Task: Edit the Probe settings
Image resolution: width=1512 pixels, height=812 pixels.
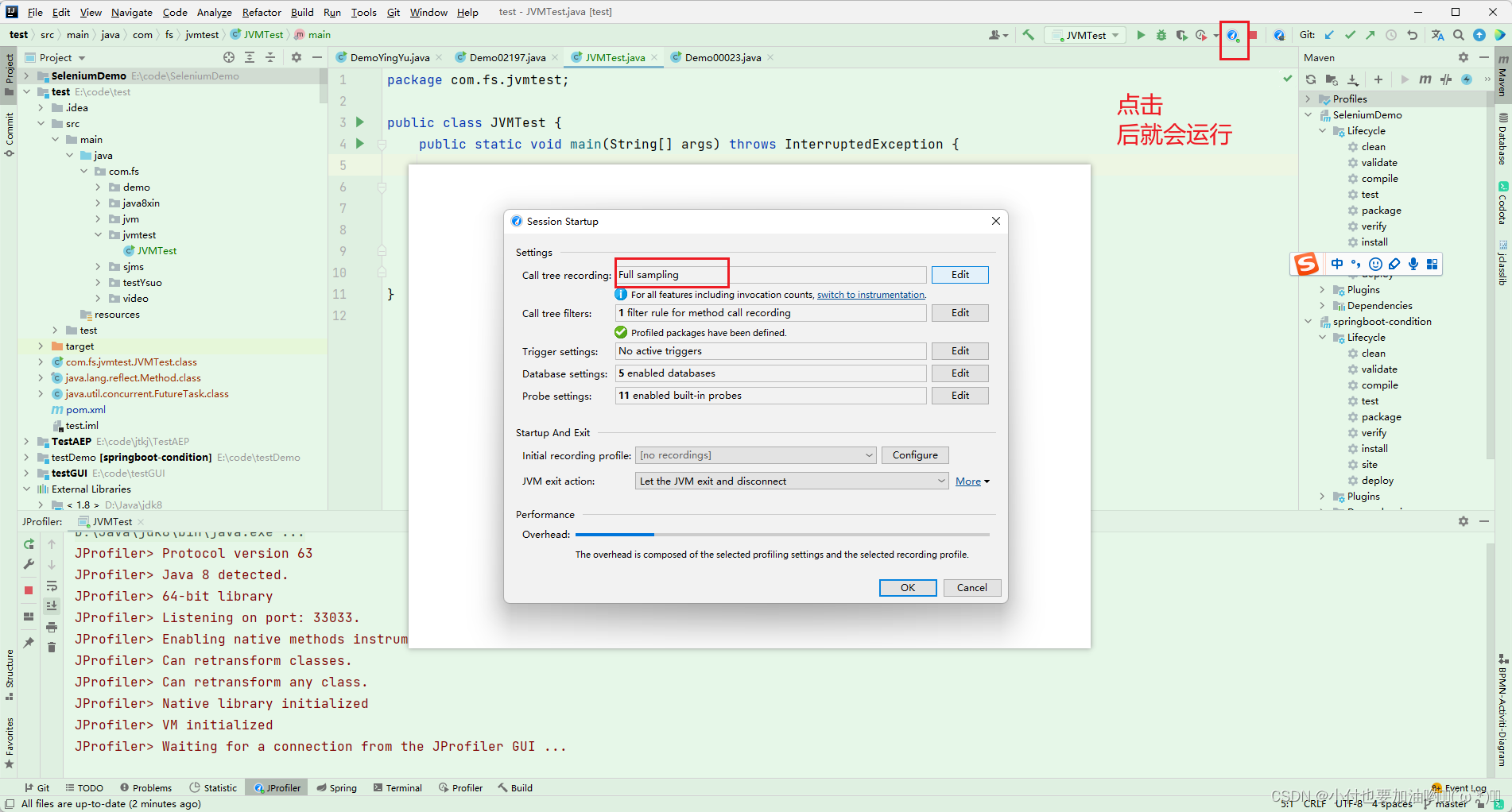Action: (x=960, y=396)
